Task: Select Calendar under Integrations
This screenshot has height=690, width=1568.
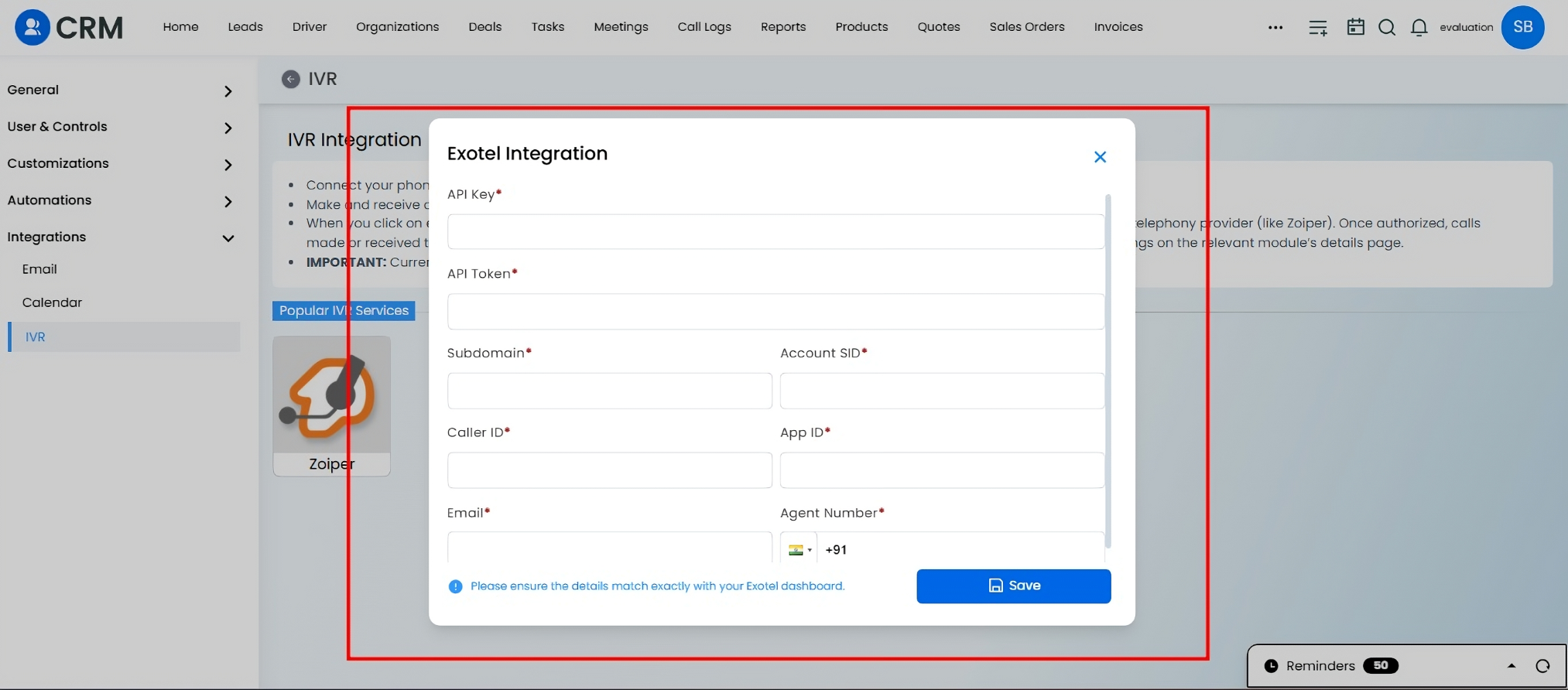Action: click(x=52, y=302)
